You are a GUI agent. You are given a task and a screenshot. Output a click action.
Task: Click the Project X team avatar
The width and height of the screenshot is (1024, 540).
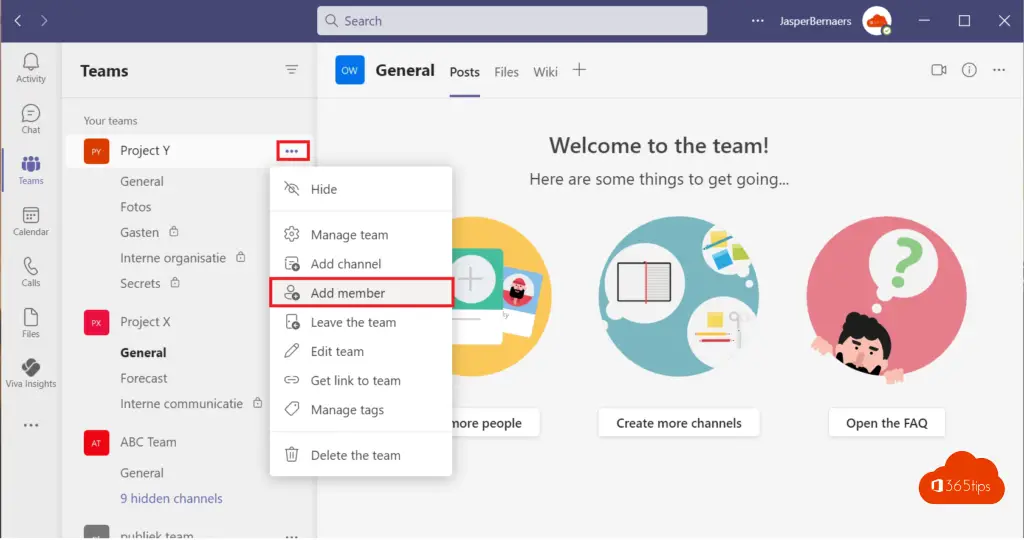pyautogui.click(x=97, y=323)
